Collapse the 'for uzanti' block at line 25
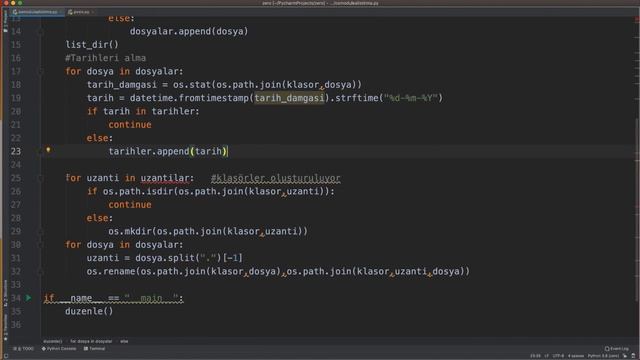Screen dimensions: 640x360 point(40,178)
